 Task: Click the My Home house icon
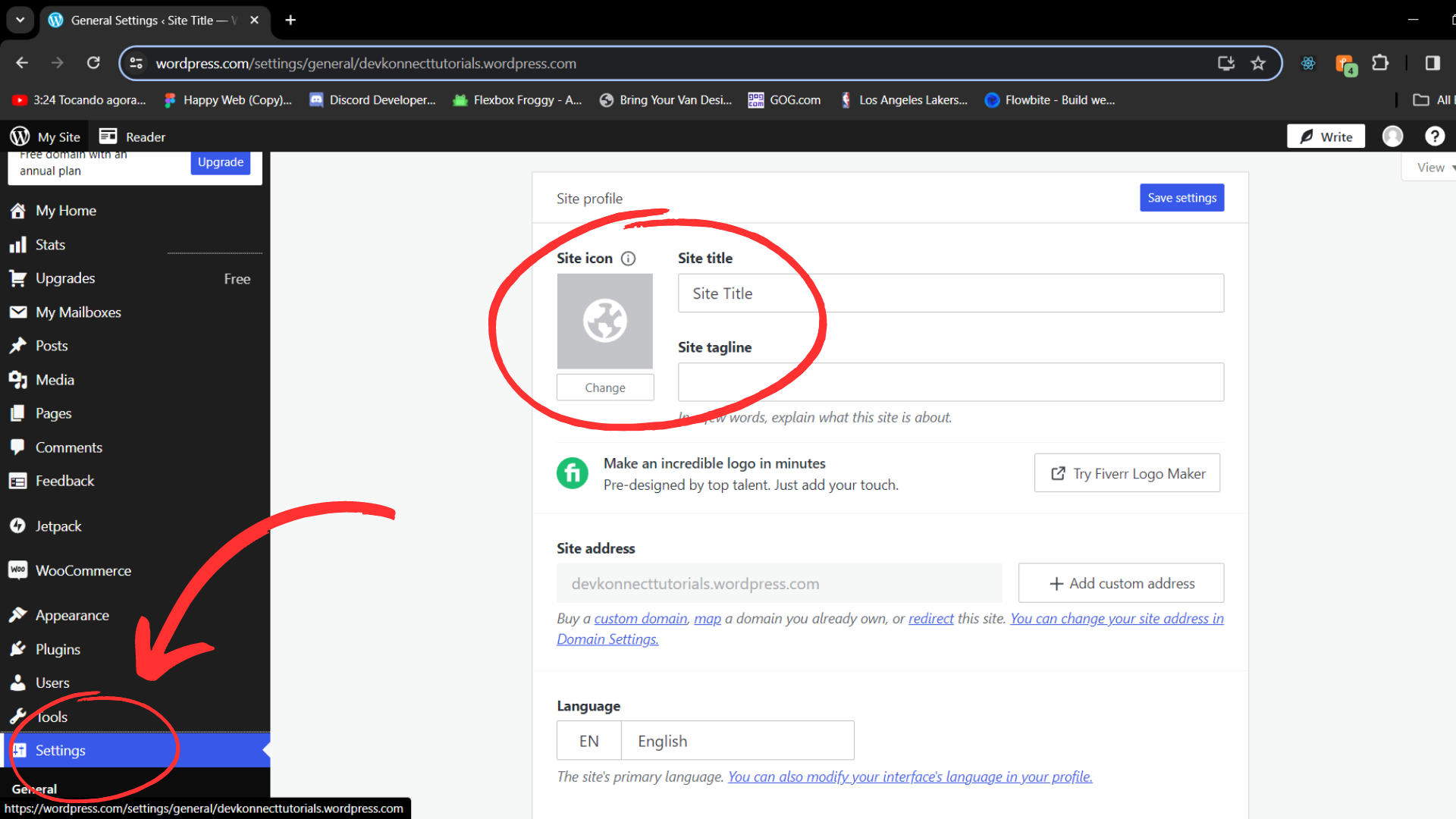pos(18,211)
